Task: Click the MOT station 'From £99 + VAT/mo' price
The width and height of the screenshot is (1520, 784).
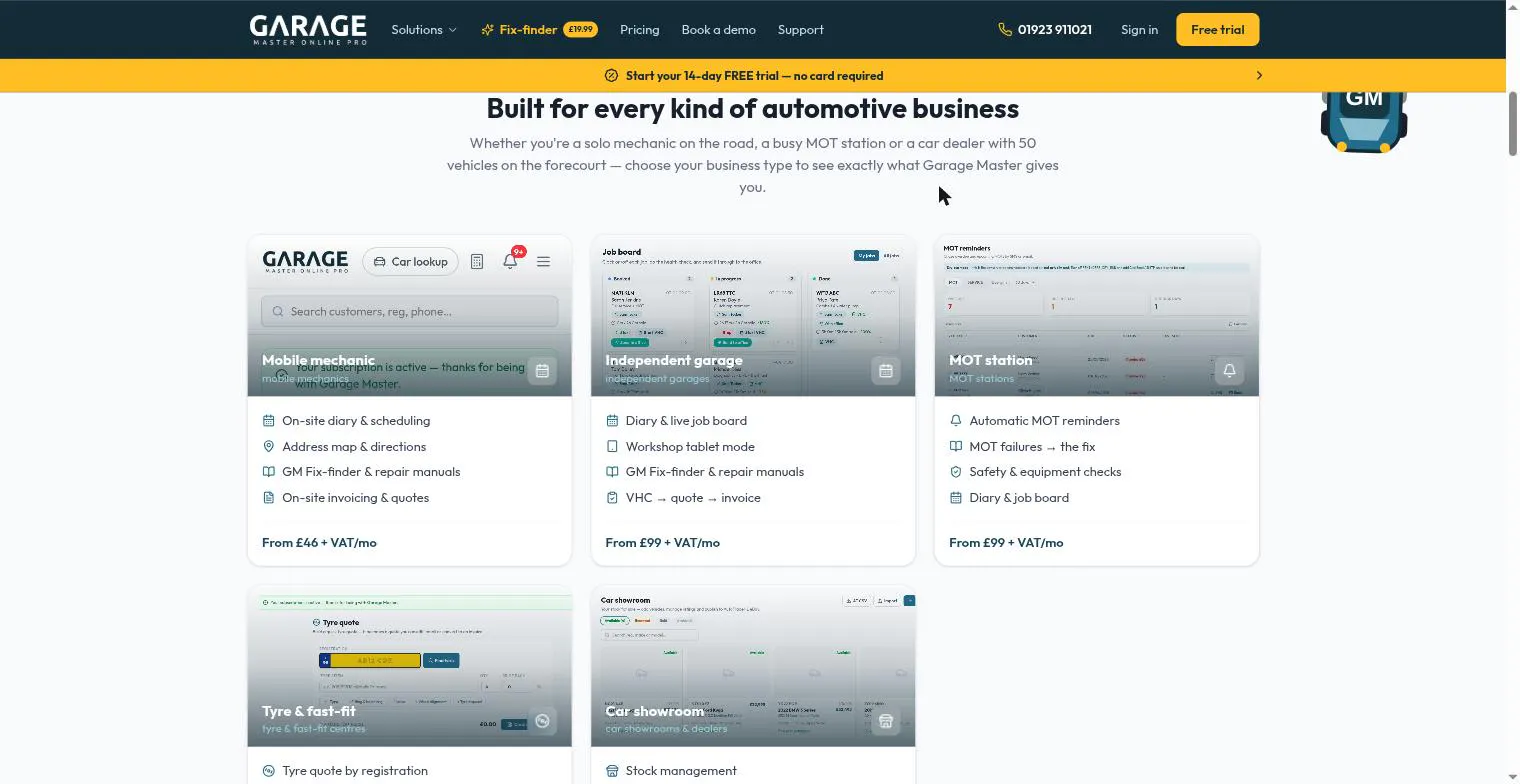Action: pyautogui.click(x=1006, y=543)
